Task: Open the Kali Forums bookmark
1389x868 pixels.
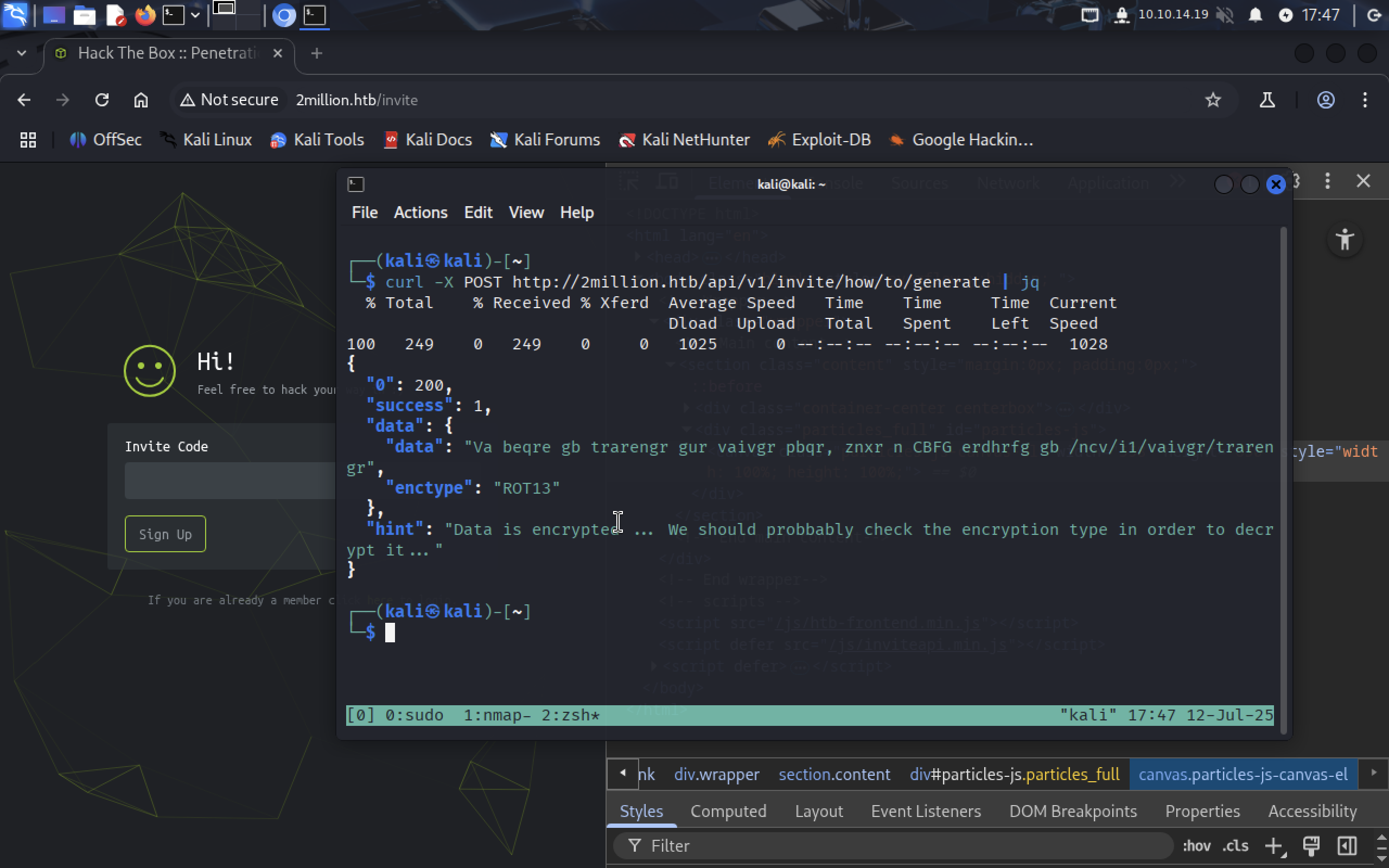Action: pos(545,140)
